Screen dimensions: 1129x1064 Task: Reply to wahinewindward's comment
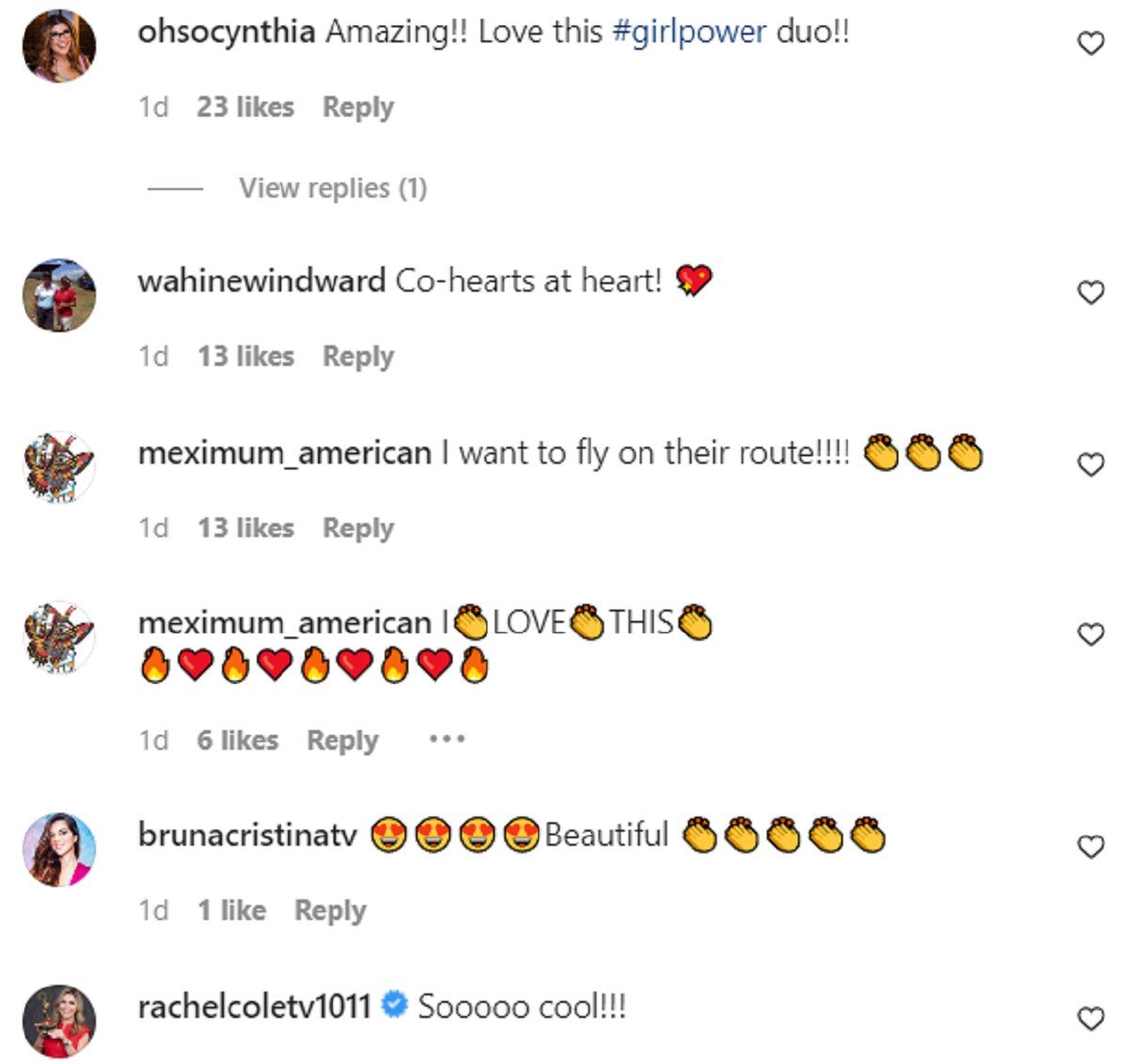(358, 357)
